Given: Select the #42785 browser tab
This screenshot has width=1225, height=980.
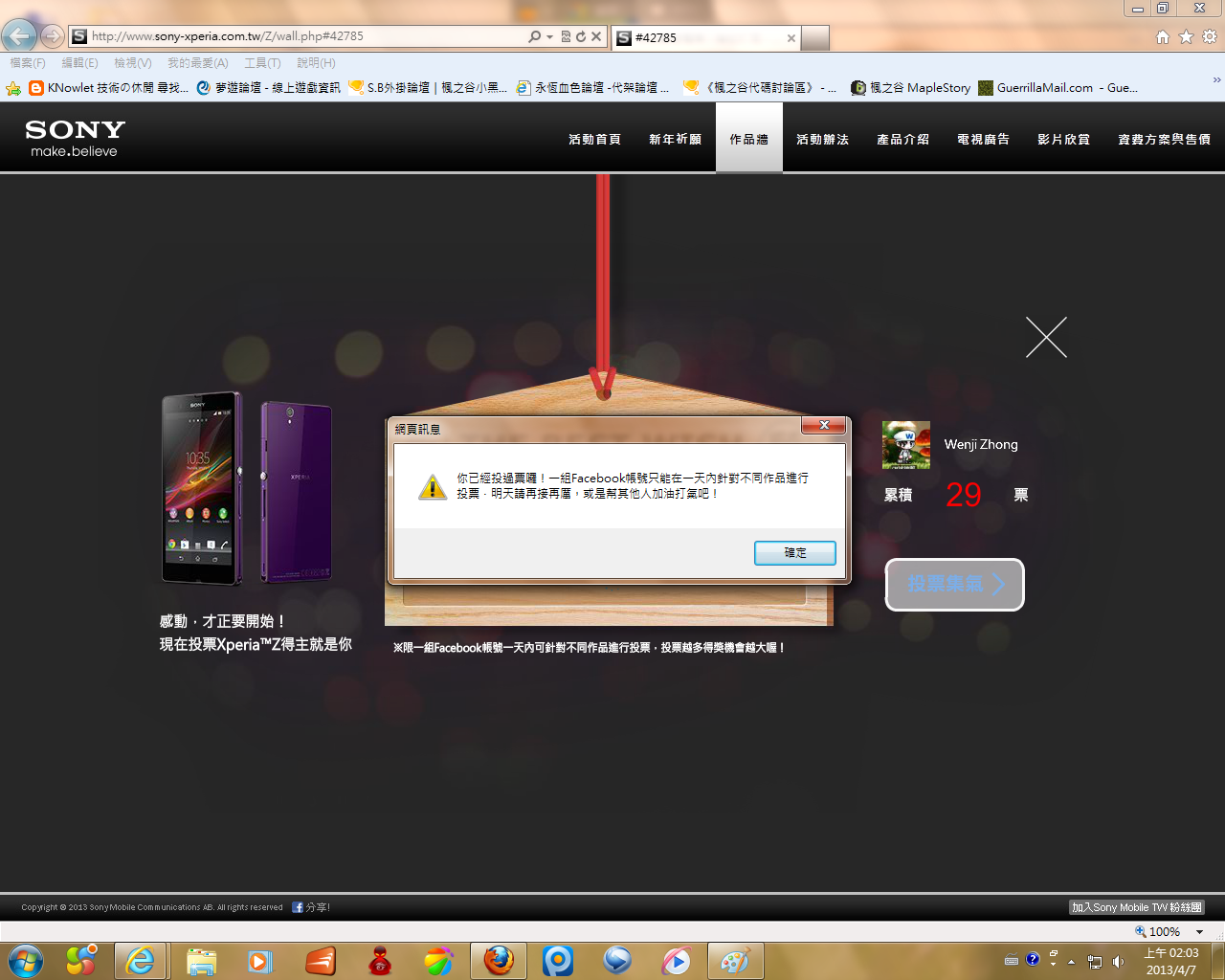Looking at the screenshot, I should [x=705, y=38].
